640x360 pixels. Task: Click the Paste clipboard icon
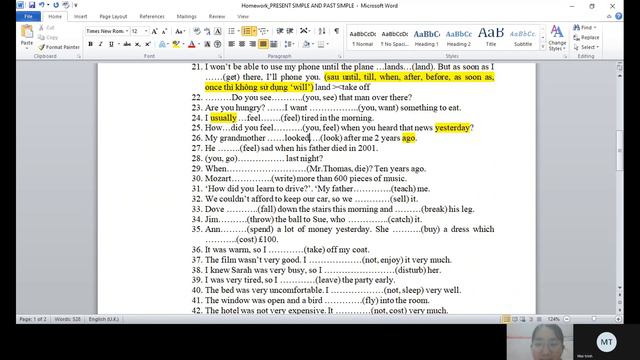[x=27, y=31]
